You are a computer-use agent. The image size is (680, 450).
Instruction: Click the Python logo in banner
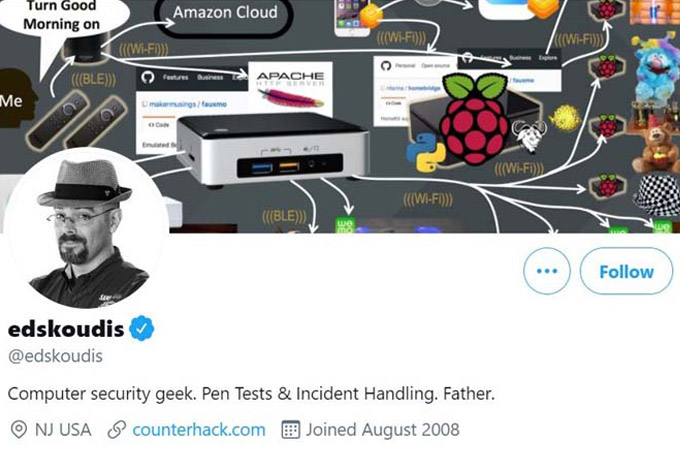(x=426, y=152)
